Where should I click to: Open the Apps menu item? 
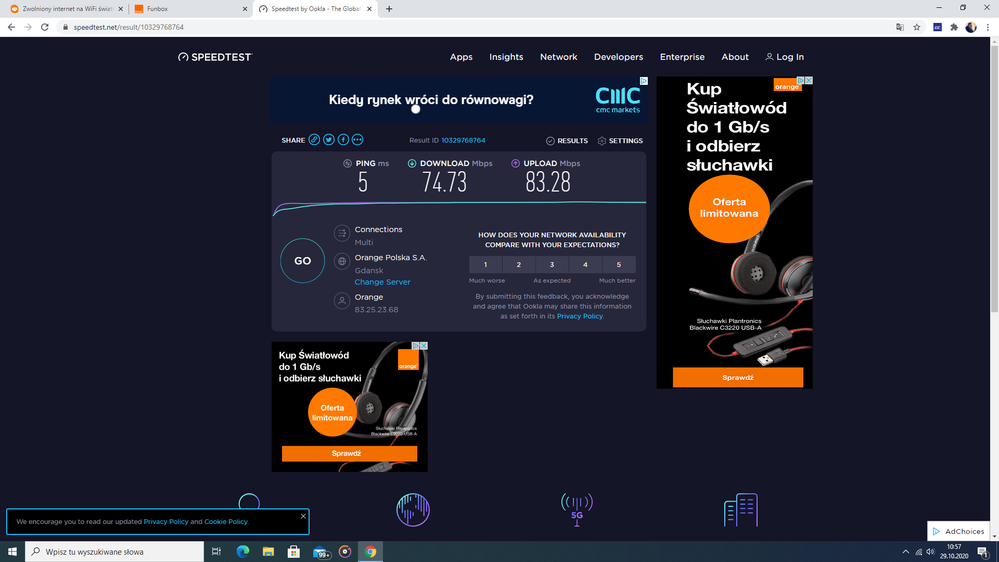click(x=461, y=57)
